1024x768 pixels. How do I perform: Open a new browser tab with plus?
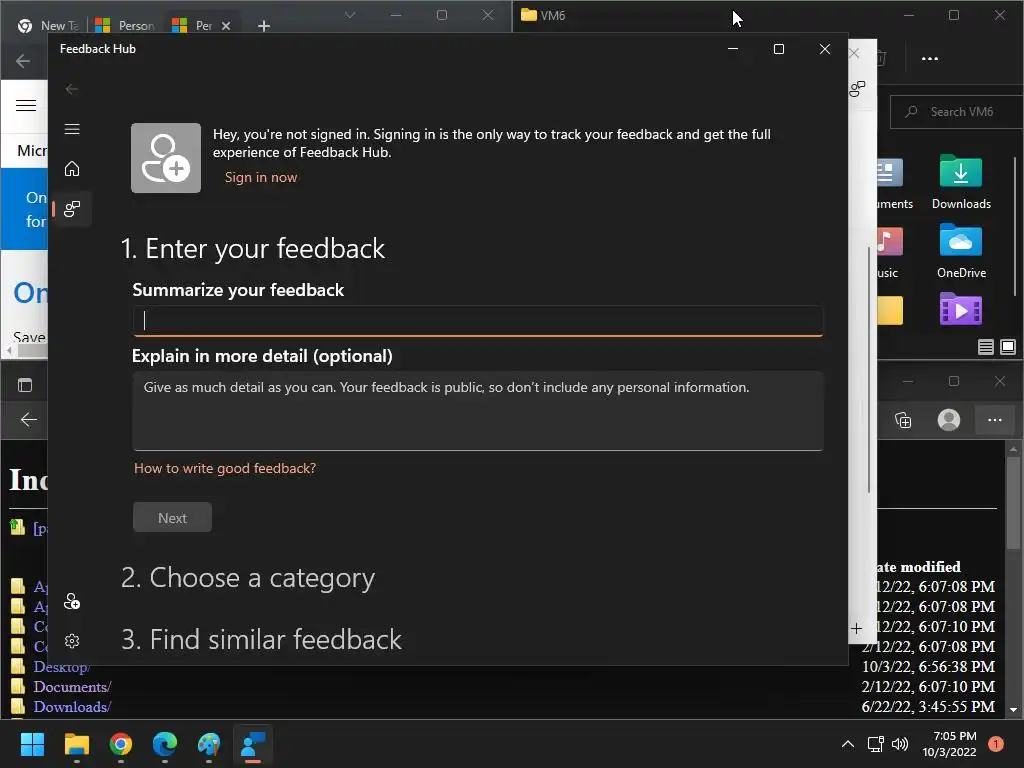tap(263, 26)
